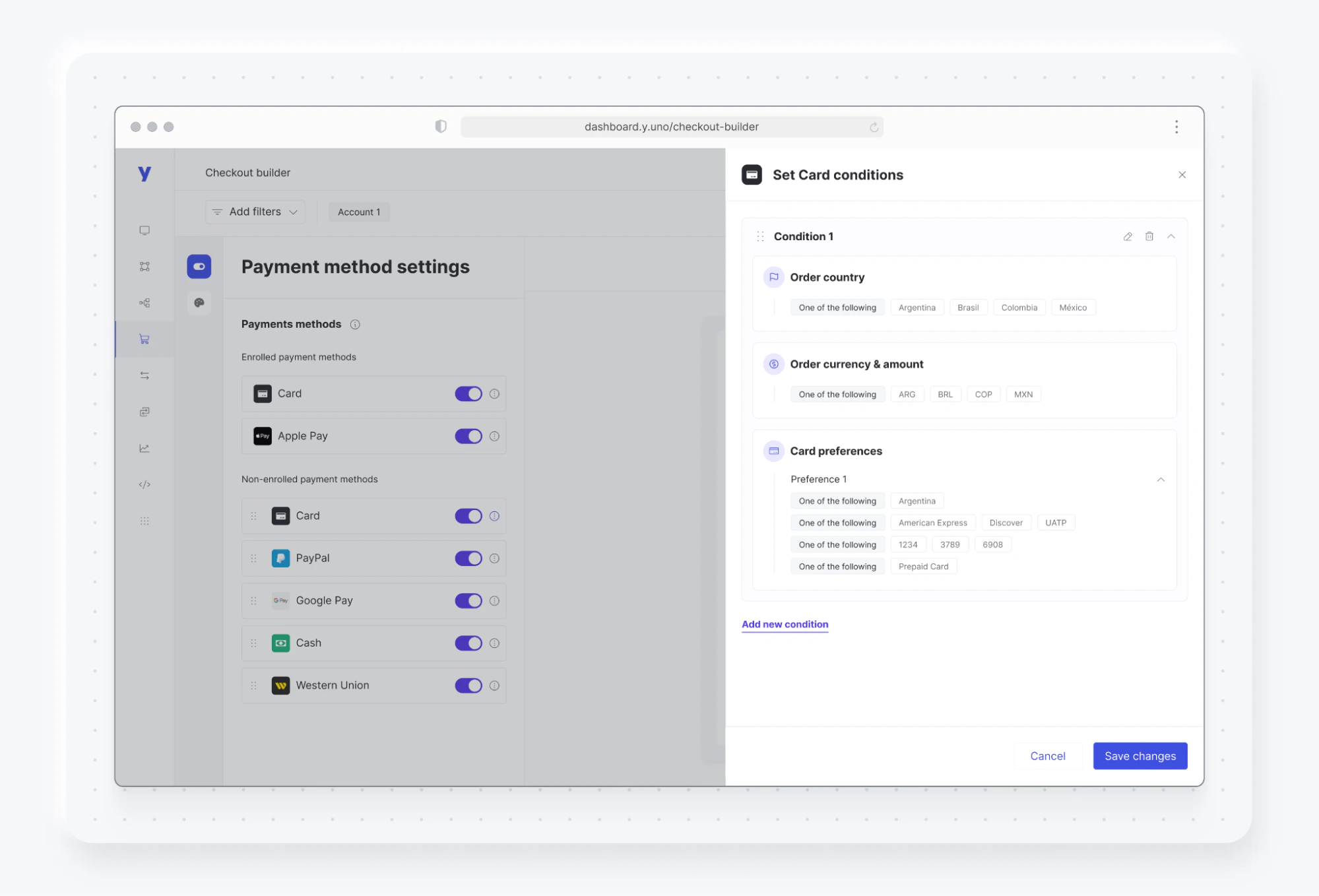The height and width of the screenshot is (896, 1319).
Task: Click the Add new condition link
Action: coord(785,624)
